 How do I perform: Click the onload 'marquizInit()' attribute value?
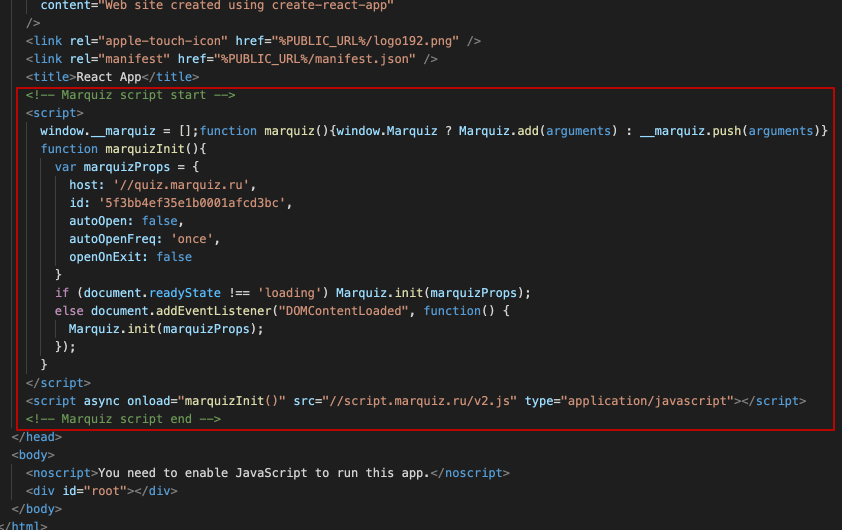click(231, 401)
